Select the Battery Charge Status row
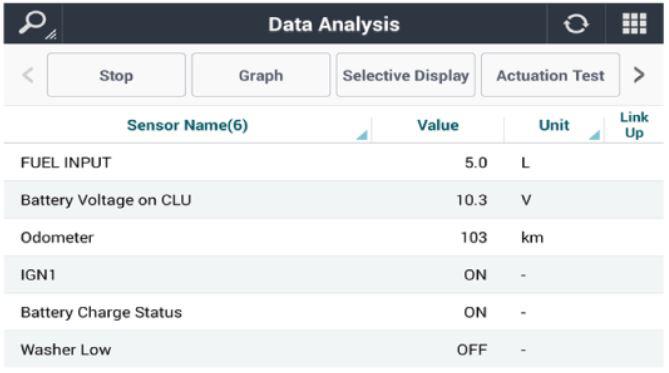 pyautogui.click(x=334, y=312)
